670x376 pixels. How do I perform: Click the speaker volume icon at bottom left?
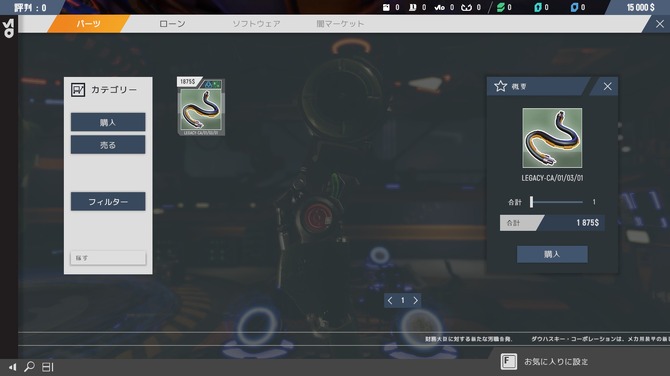[x=12, y=367]
